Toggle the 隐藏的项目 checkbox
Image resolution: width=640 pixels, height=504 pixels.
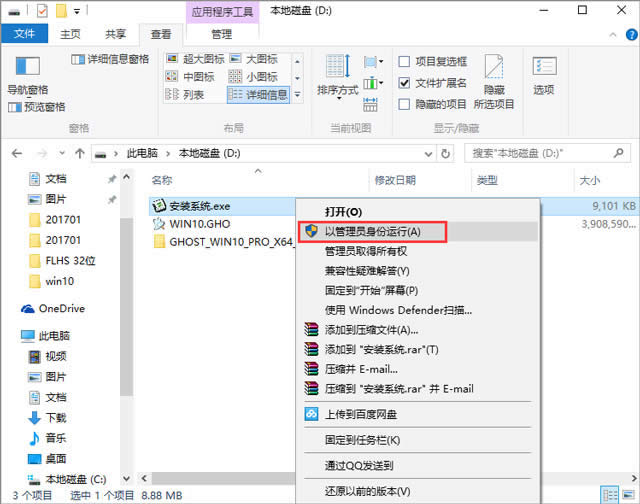[405, 104]
